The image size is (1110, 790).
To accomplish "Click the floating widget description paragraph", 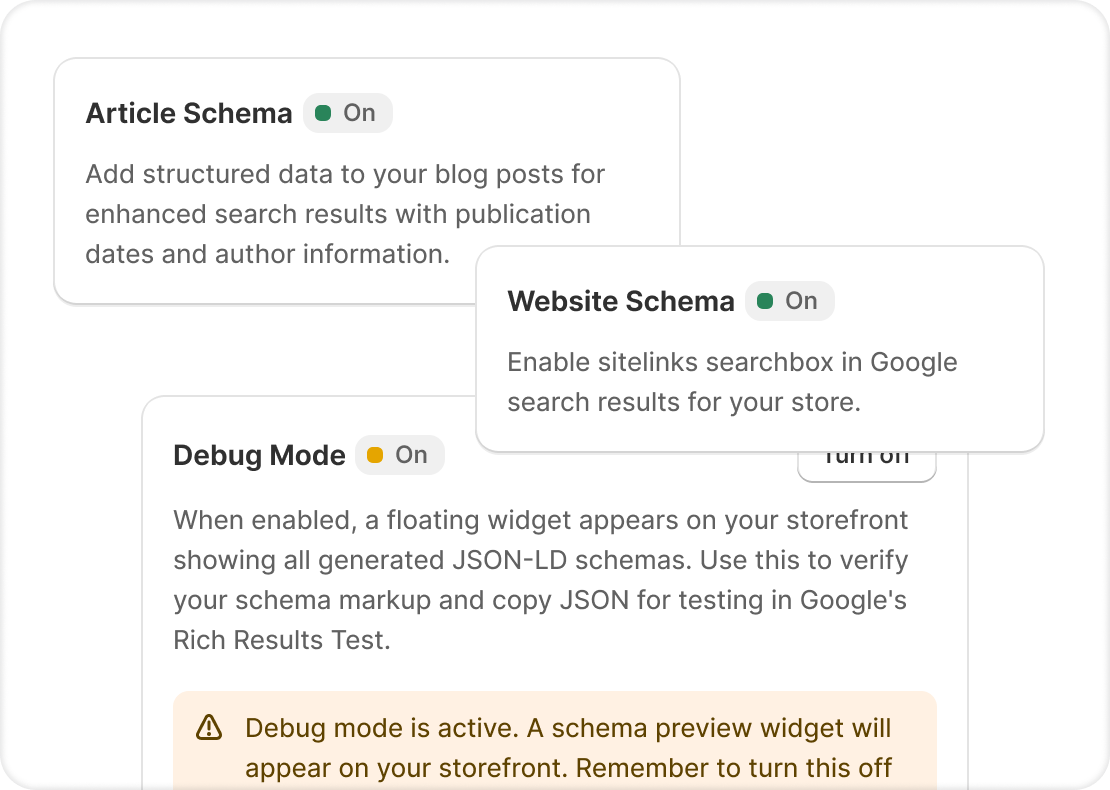I will (x=540, y=580).
